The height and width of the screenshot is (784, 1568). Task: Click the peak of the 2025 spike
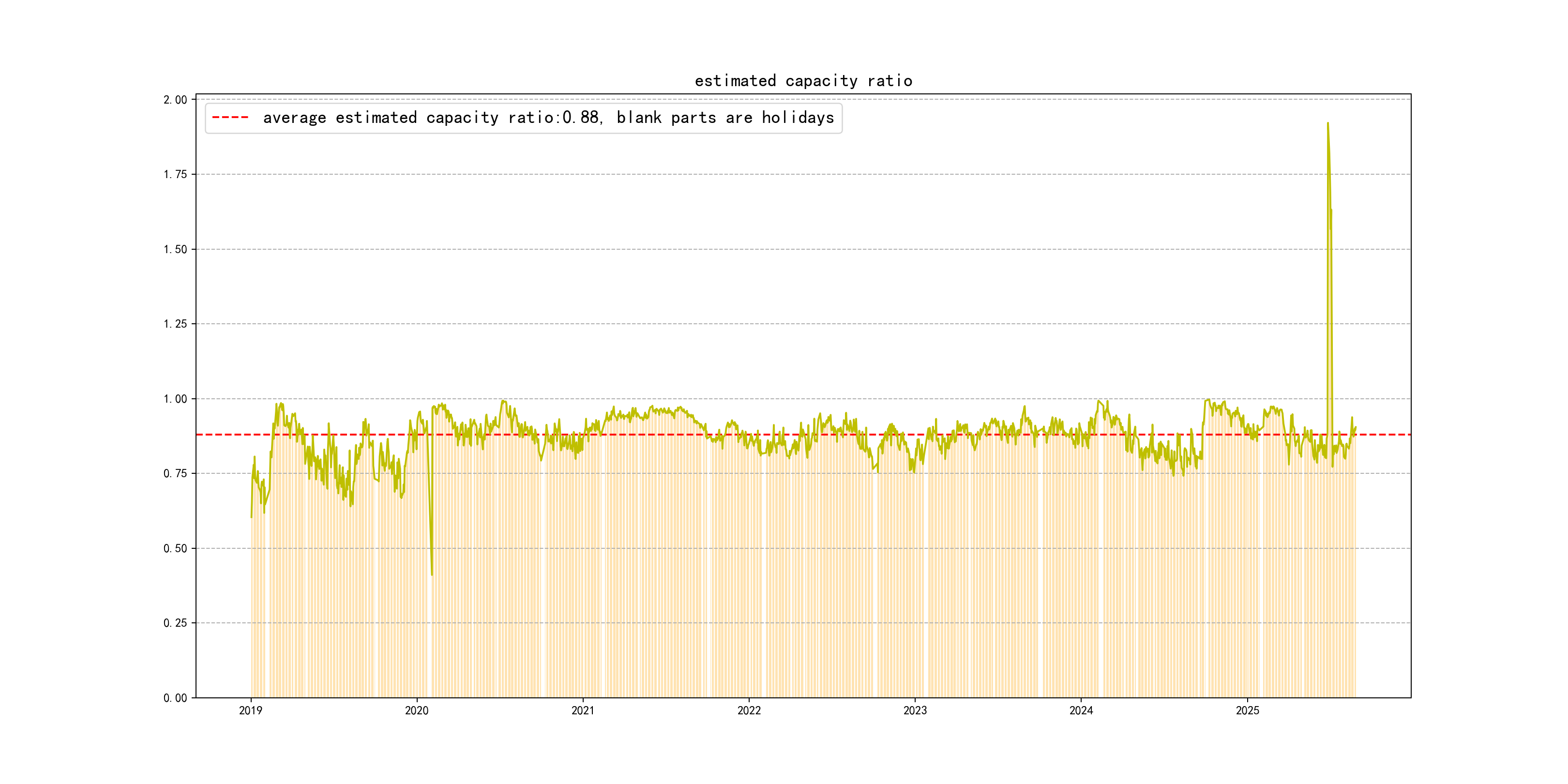click(x=1327, y=123)
